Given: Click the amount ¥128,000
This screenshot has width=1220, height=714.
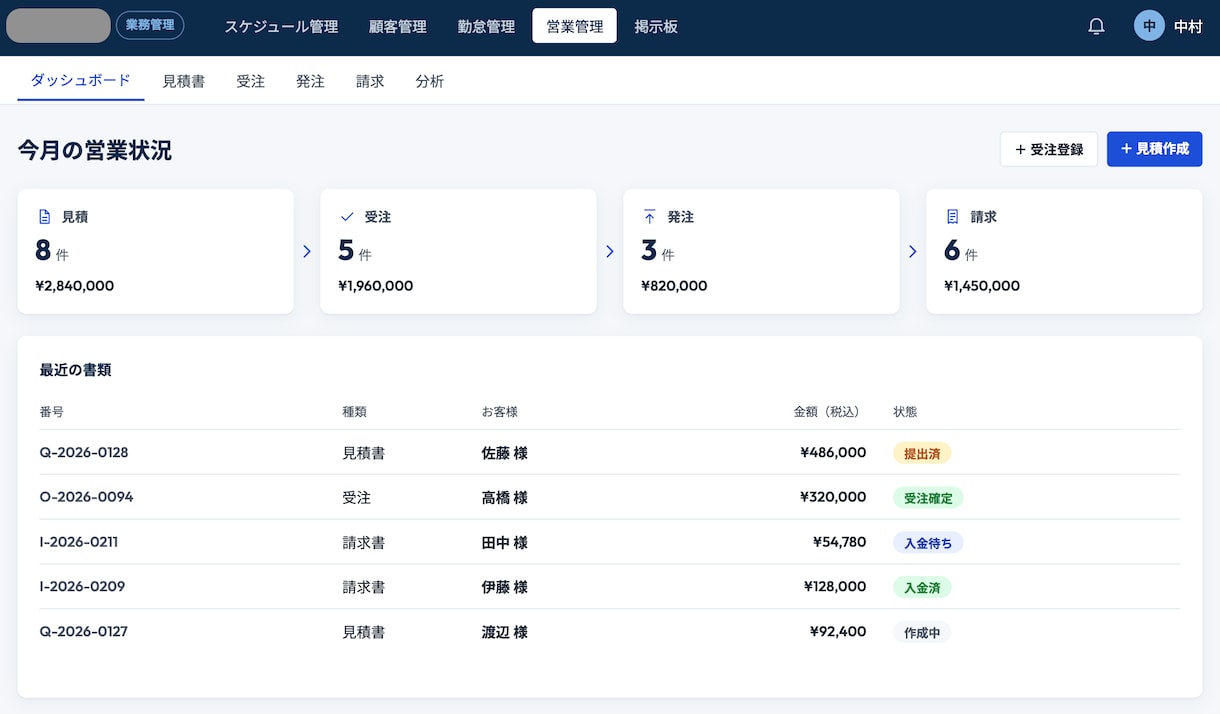Looking at the screenshot, I should pyautogui.click(x=835, y=587).
